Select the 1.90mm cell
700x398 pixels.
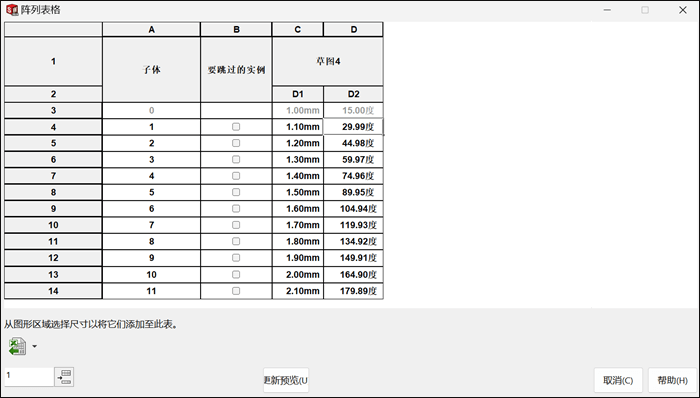tap(298, 258)
